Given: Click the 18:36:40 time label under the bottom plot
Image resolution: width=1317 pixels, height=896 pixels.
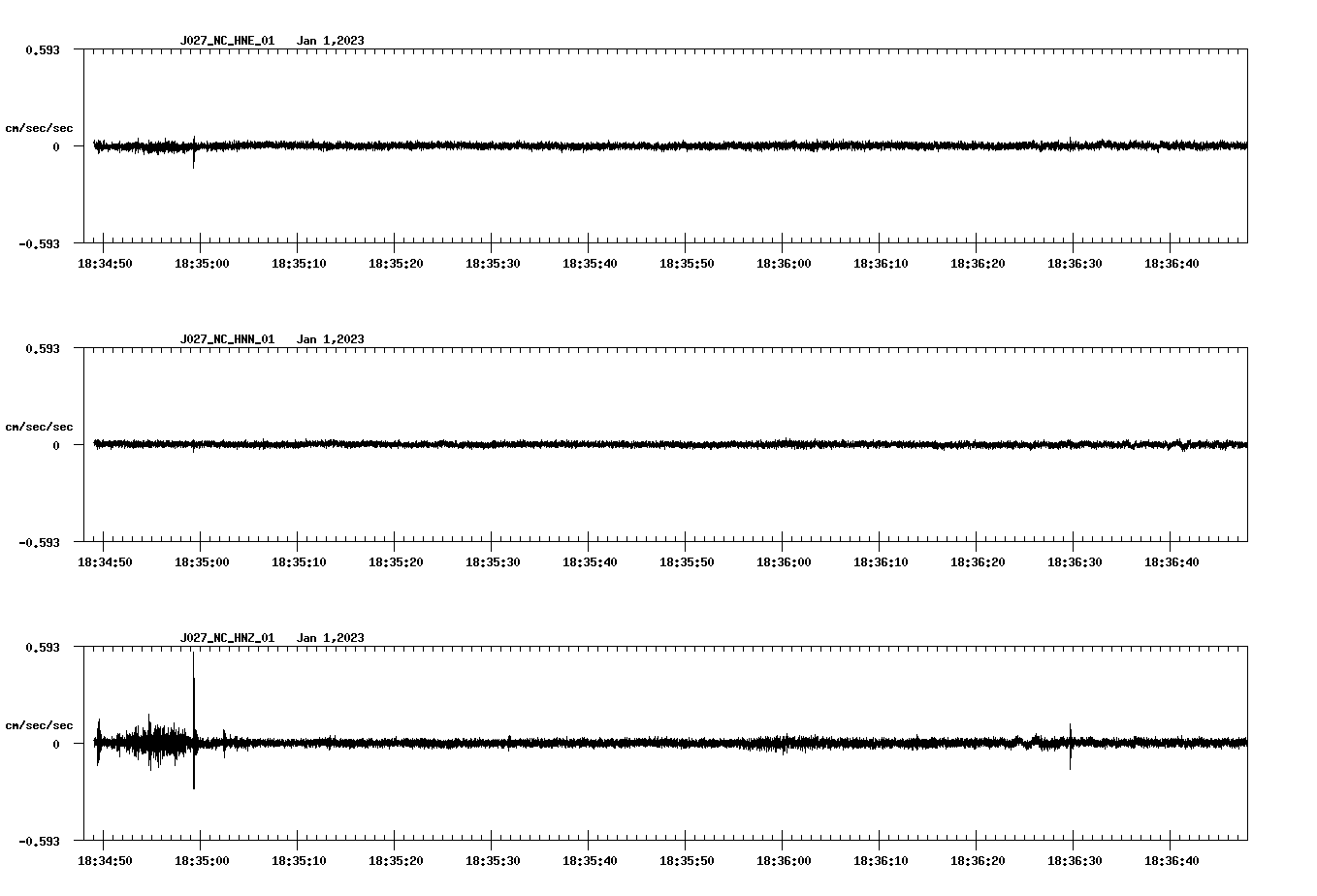Looking at the screenshot, I should [1173, 859].
